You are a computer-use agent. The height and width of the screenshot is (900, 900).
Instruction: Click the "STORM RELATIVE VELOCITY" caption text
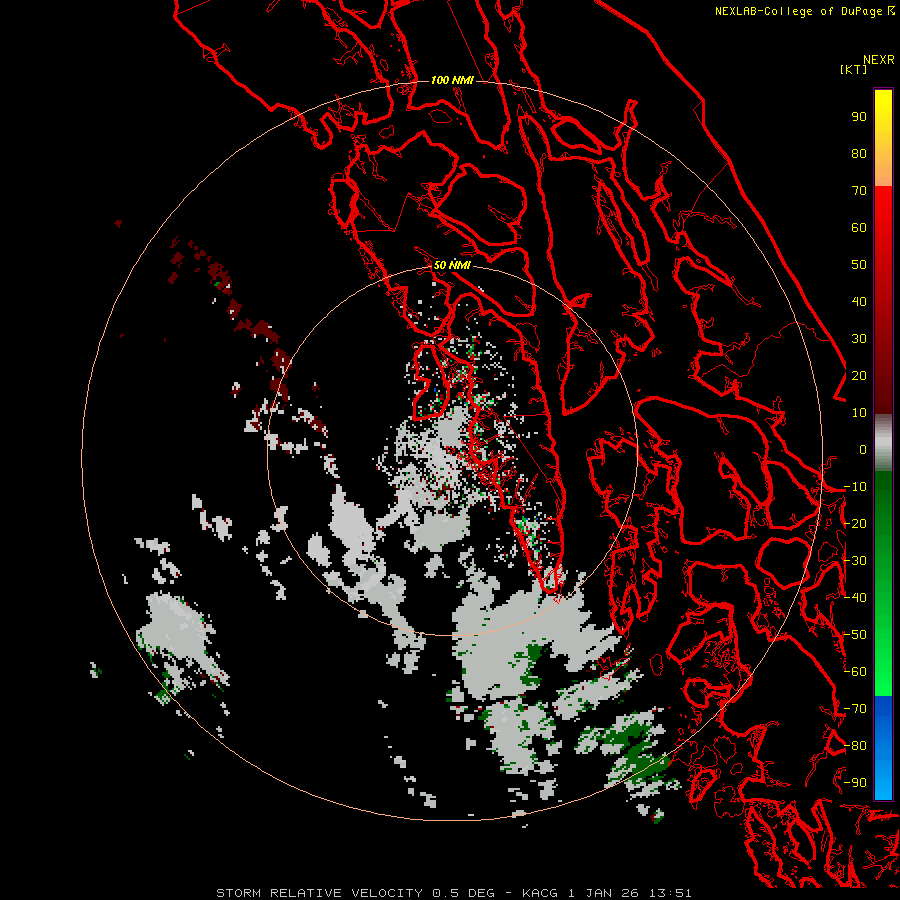click(x=320, y=893)
